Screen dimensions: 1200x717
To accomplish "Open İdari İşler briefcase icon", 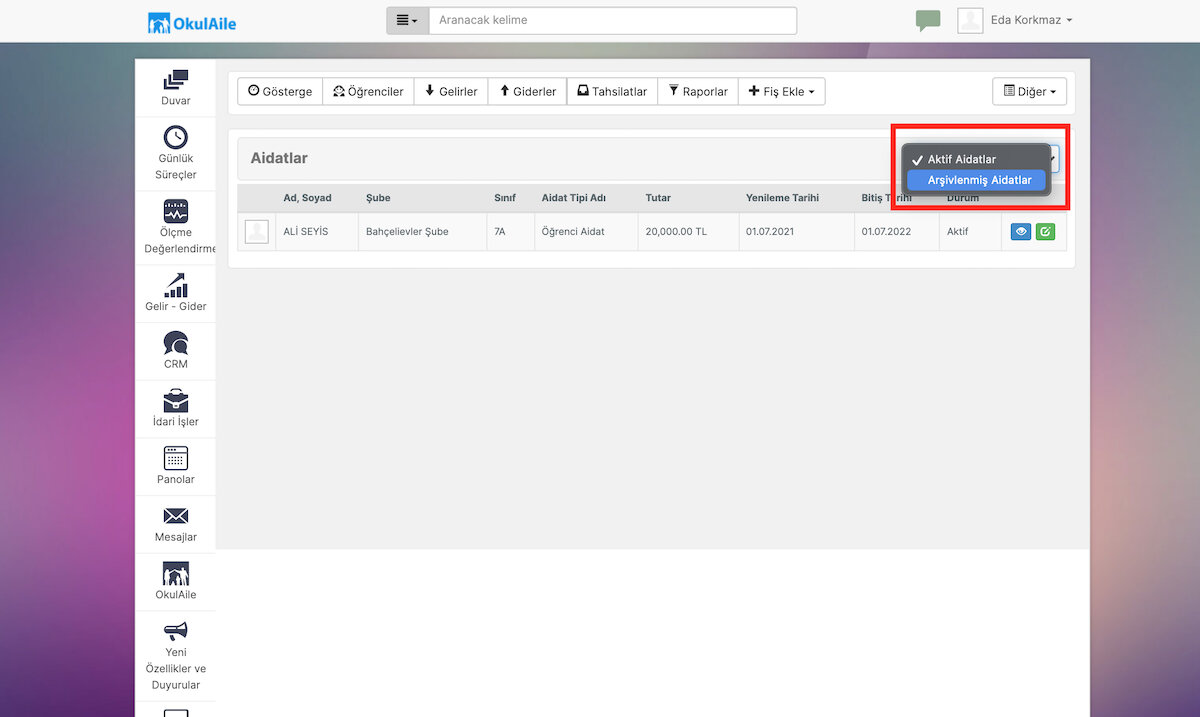I will [x=175, y=400].
